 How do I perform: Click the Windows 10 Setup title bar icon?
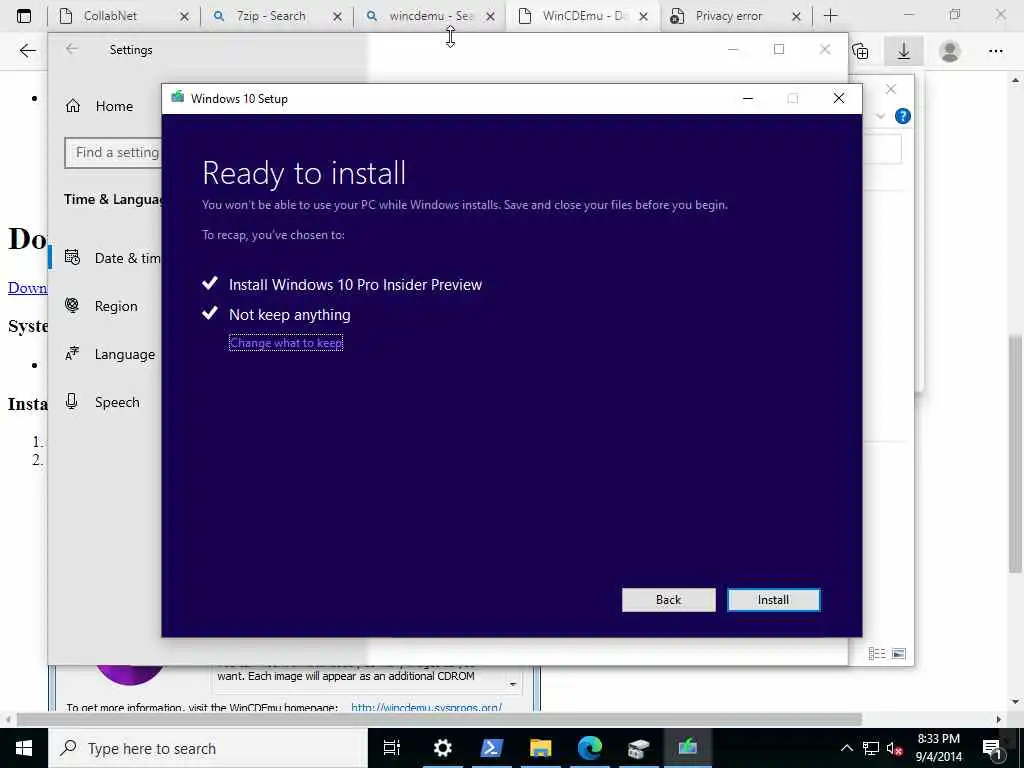pos(177,98)
